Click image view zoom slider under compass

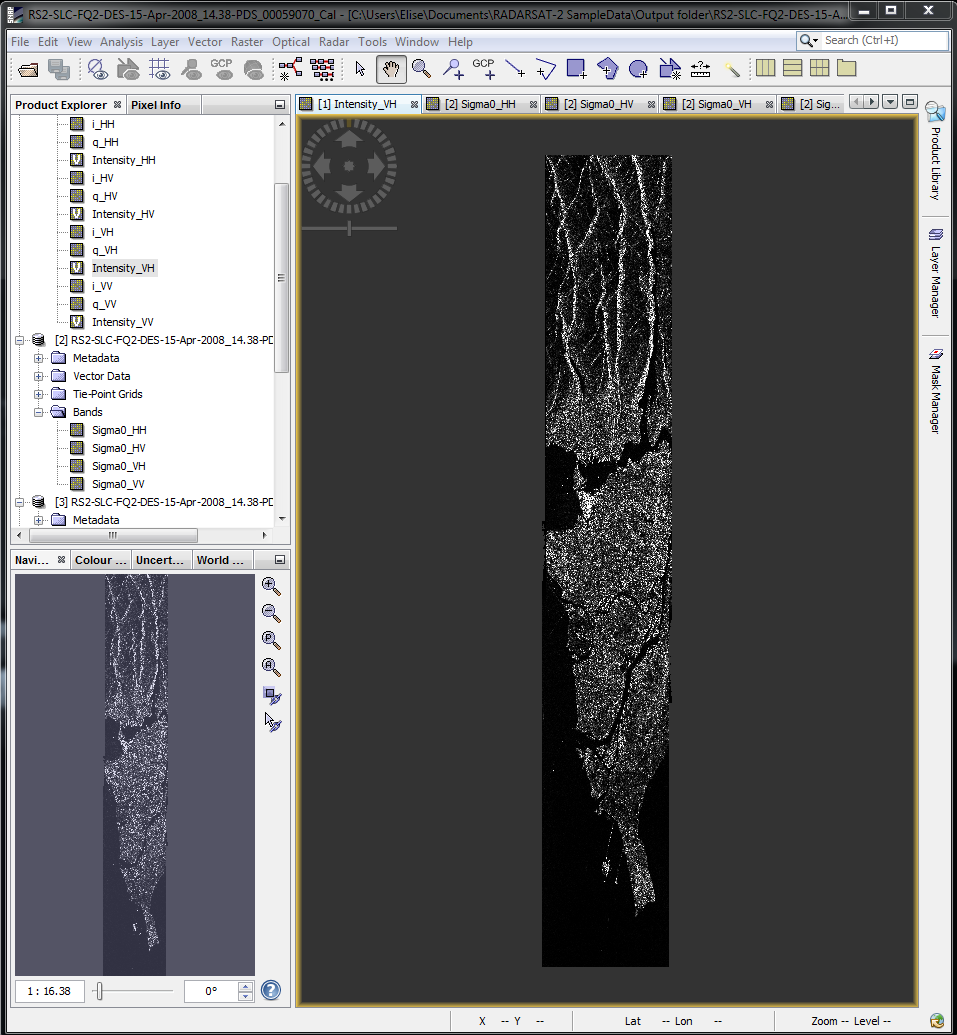click(349, 228)
